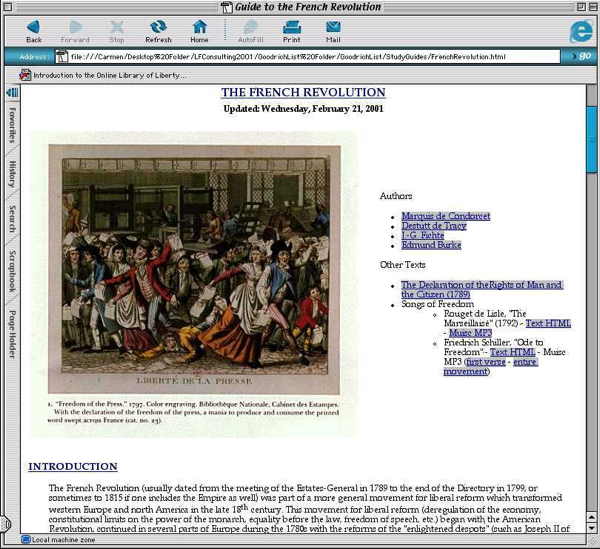This screenshot has height=549, width=600.
Task: Click the window zoom box
Action: tap(580, 7)
